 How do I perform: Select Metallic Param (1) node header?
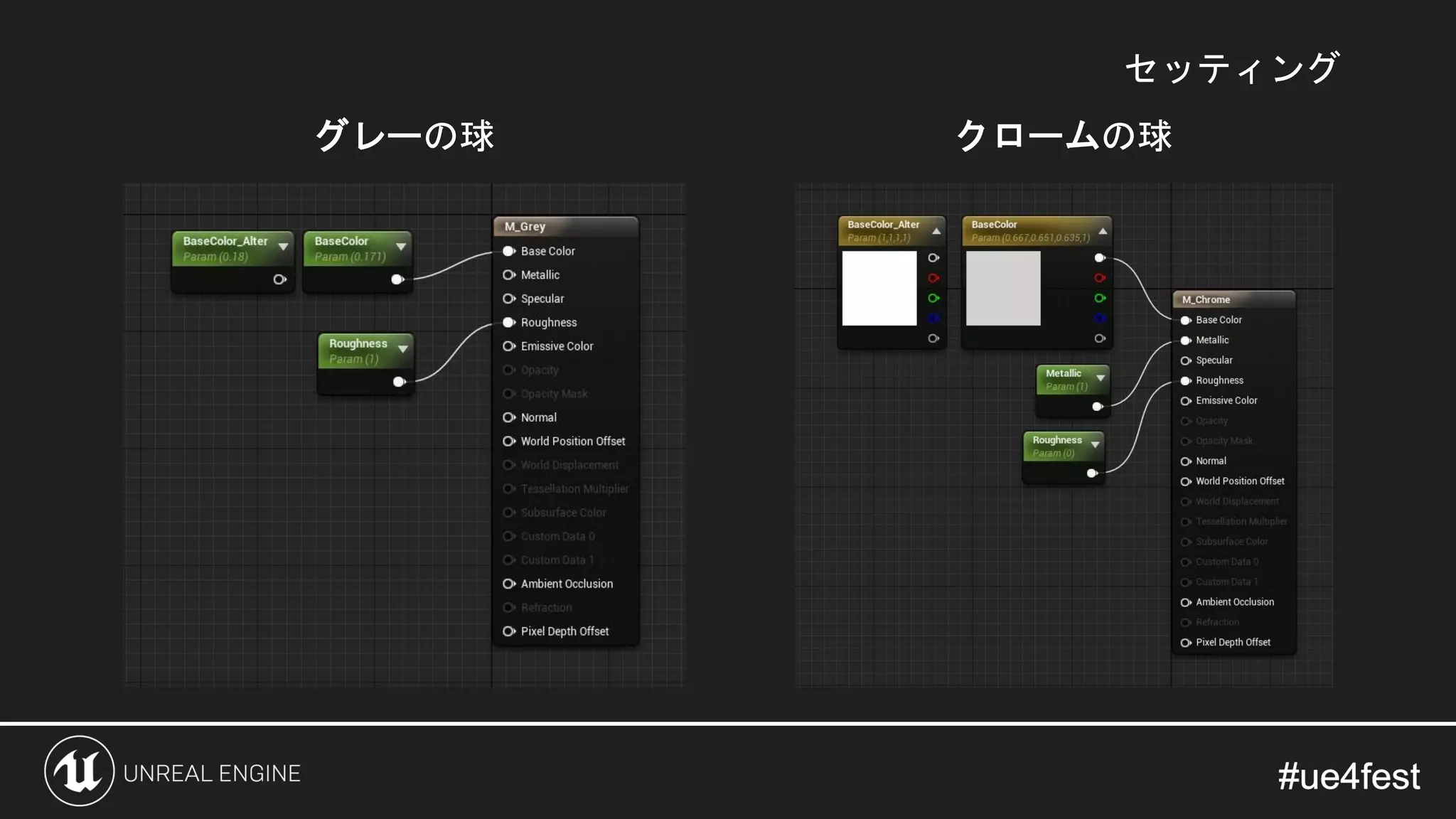point(1073,380)
